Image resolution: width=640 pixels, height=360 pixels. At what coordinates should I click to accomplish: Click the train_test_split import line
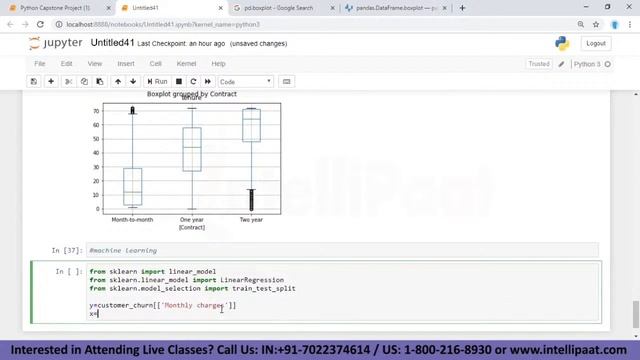pos(192,289)
